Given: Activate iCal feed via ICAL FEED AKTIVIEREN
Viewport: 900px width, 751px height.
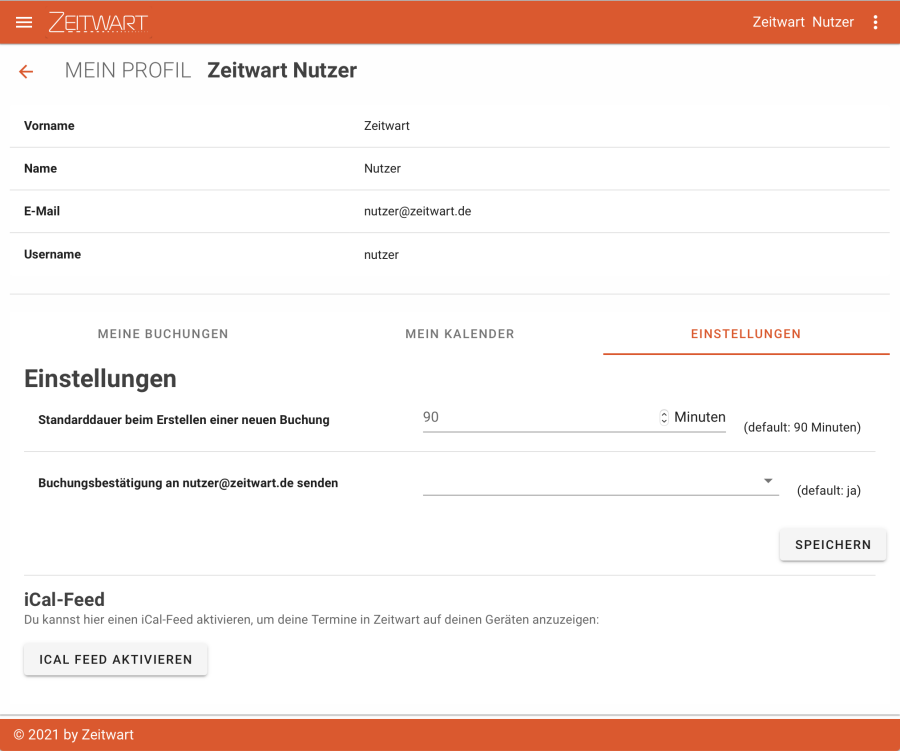Looking at the screenshot, I should (x=115, y=660).
